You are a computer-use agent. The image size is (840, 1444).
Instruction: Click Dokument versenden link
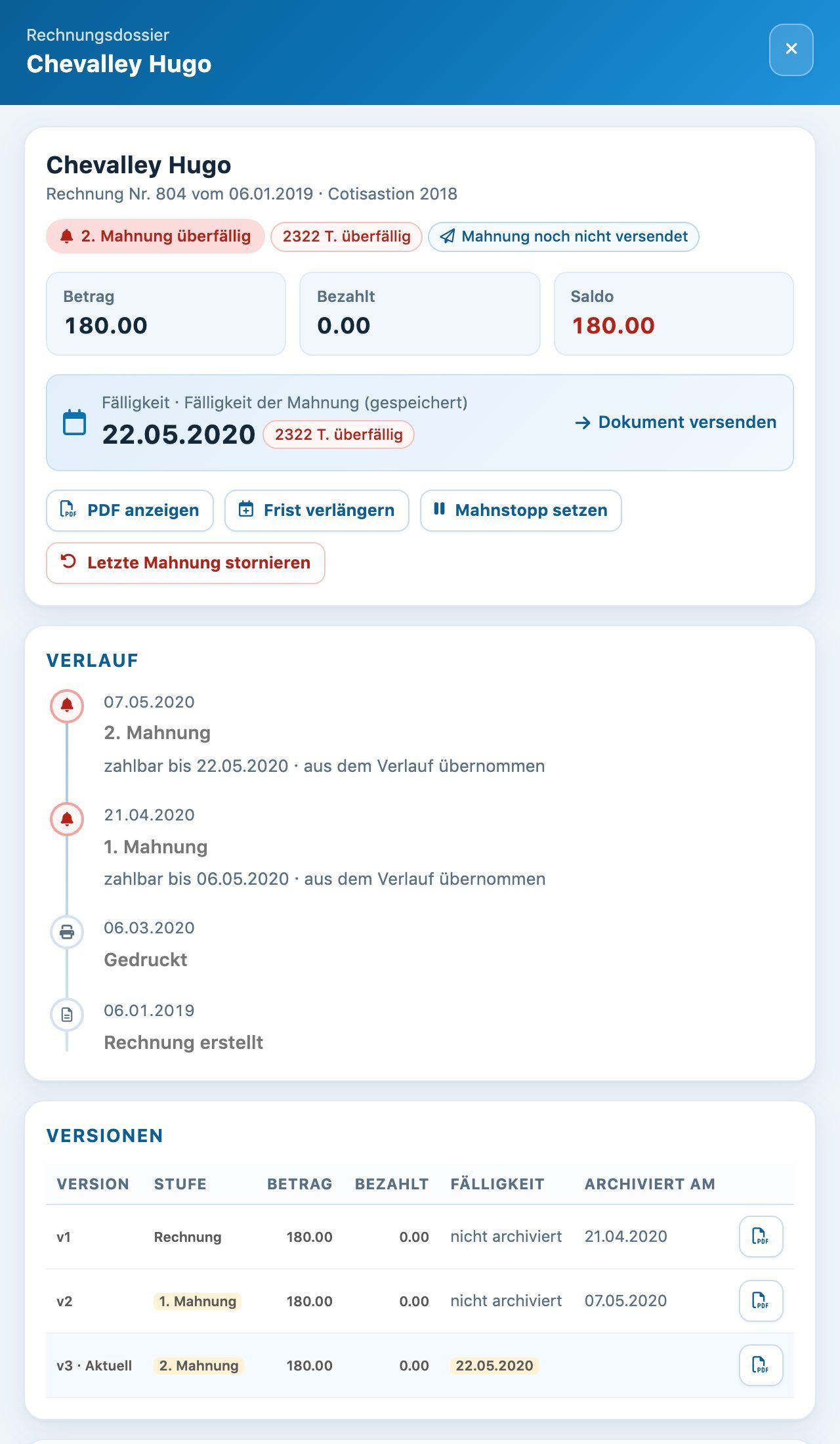coord(676,422)
